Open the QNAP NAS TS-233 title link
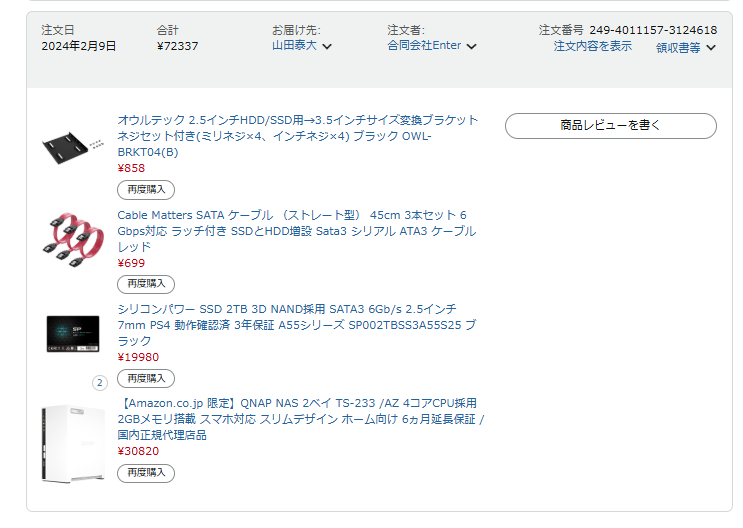 (299, 404)
